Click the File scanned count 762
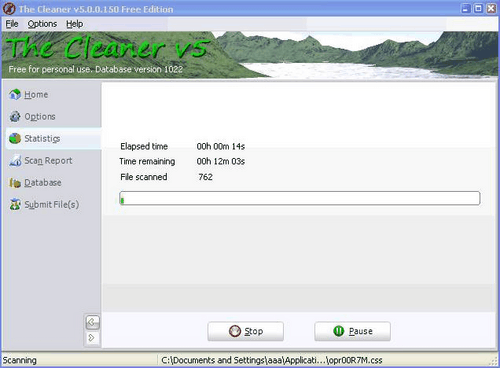Viewport: 500px width, 368px height. [205, 177]
